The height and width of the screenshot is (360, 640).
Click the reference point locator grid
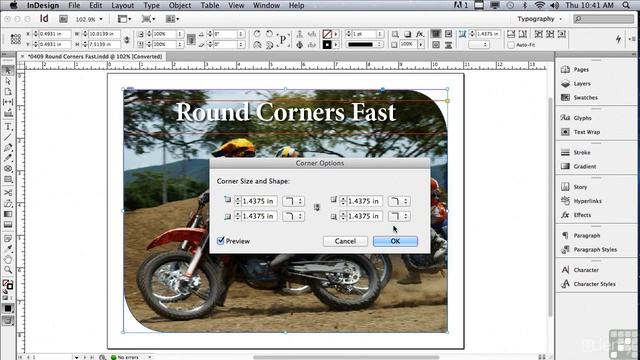(16, 39)
